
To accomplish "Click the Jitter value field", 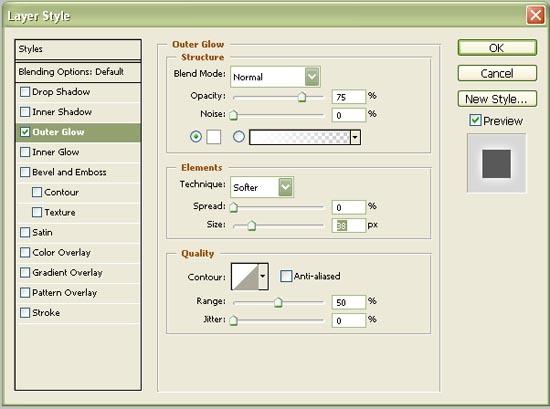I will 349,320.
